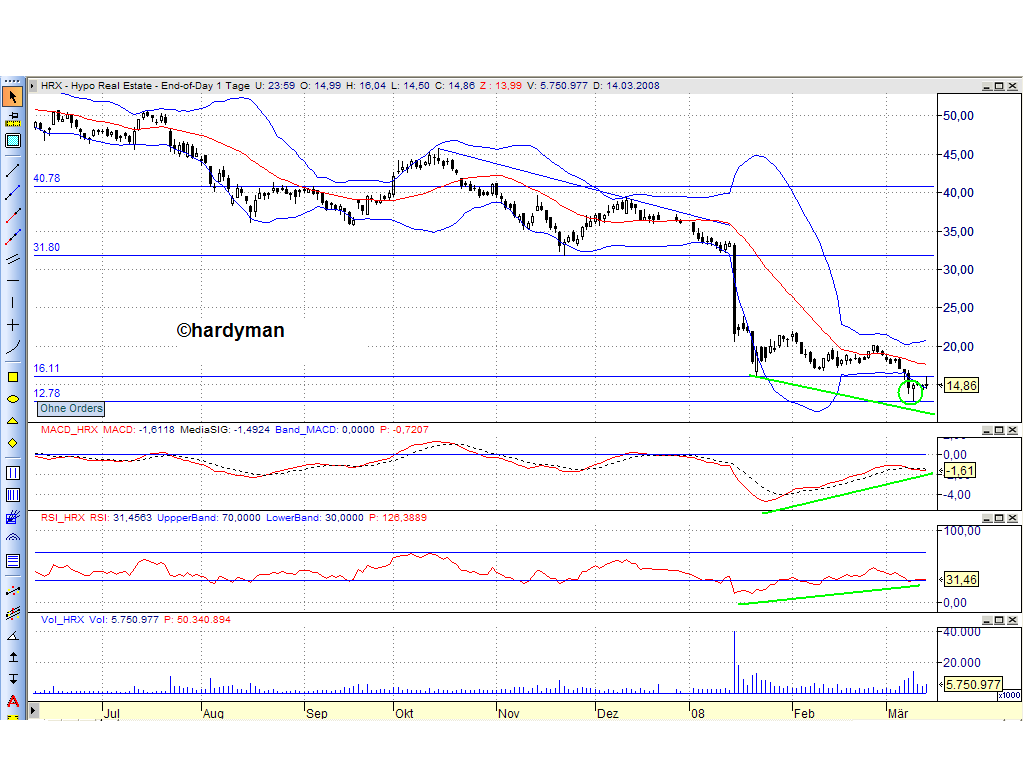Toggle the yellow diamond marker tool
1024x768 pixels.
[x=12, y=445]
